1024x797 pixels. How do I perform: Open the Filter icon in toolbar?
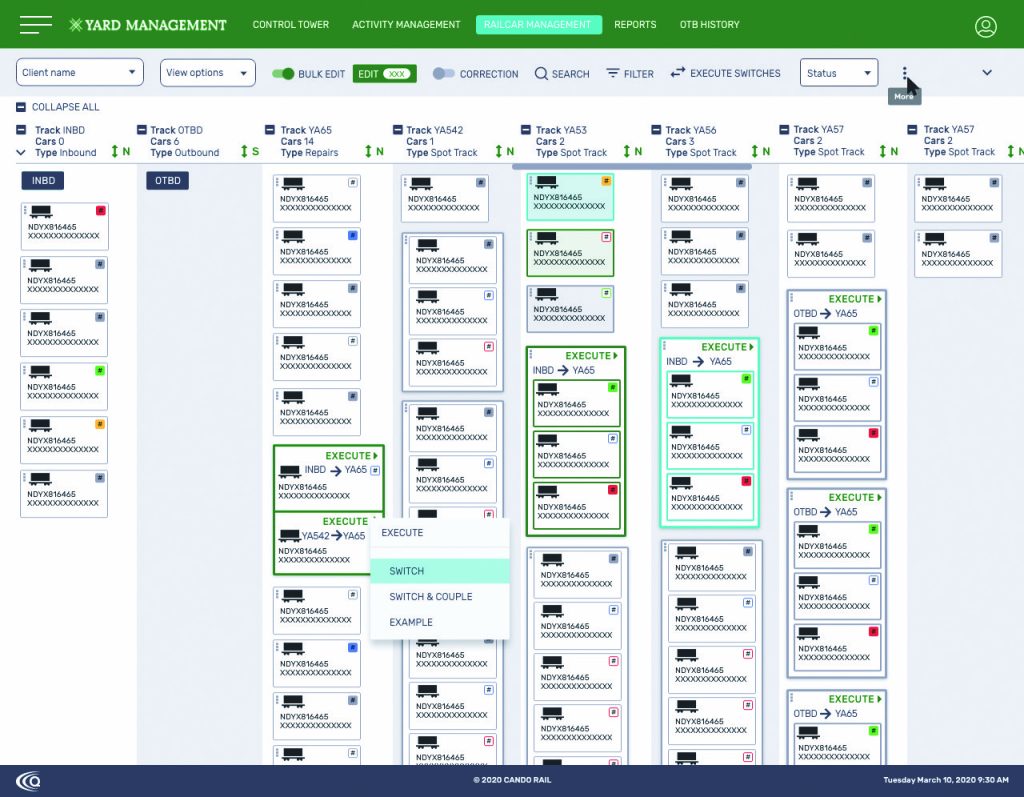[613, 74]
